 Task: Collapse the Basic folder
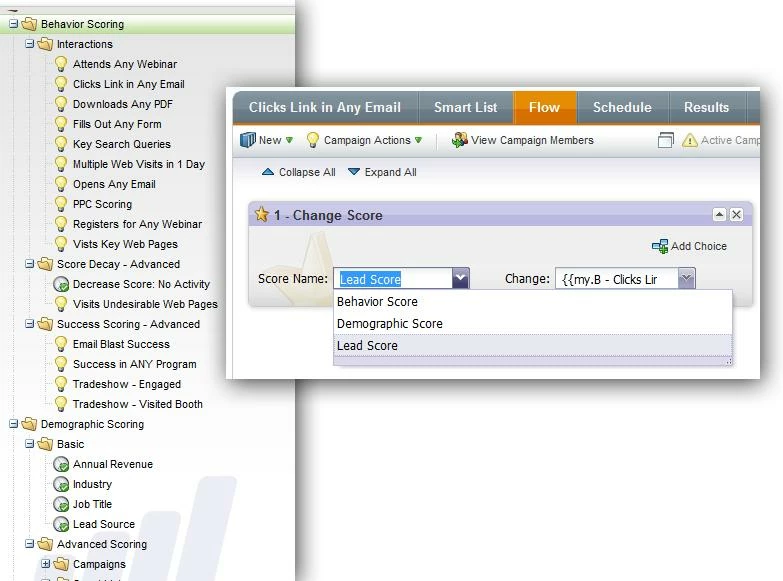(29, 444)
